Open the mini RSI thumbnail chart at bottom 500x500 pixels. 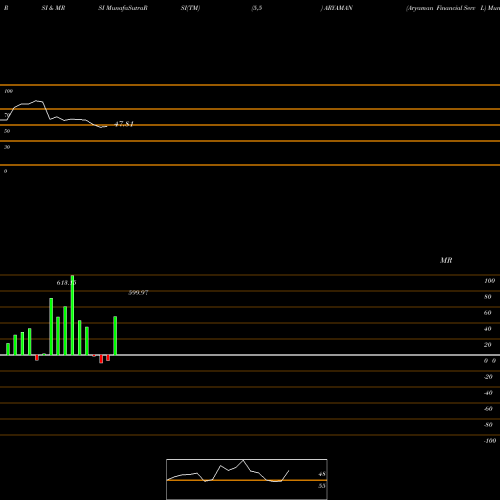point(247,479)
